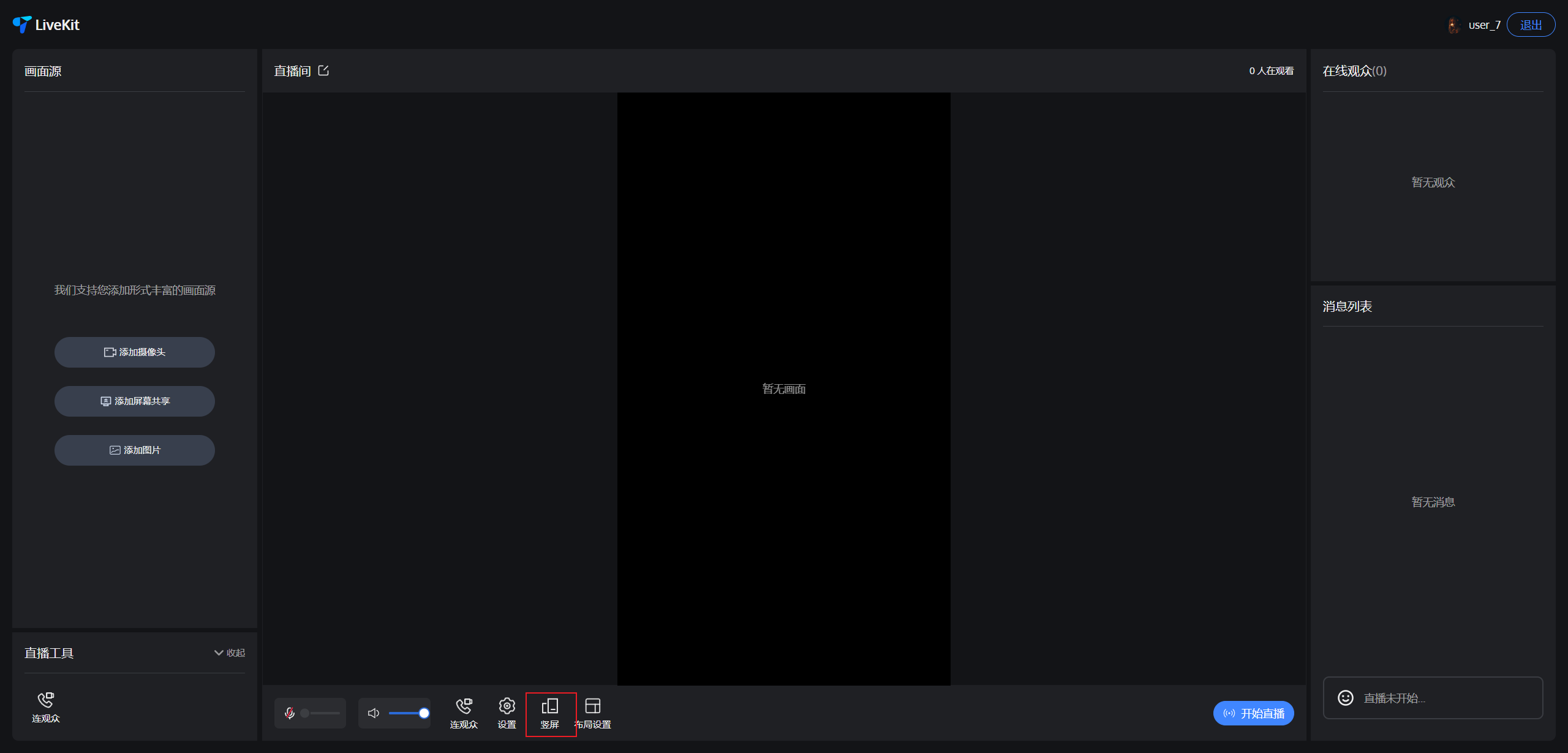Switch orientation with the 竖屏 icon
This screenshot has height=753, width=1568.
tap(550, 713)
